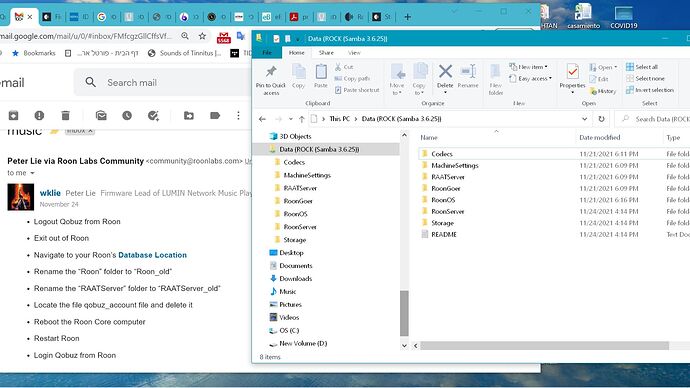Click Invert selection in ribbon
The width and height of the screenshot is (690, 388).
[x=650, y=90]
